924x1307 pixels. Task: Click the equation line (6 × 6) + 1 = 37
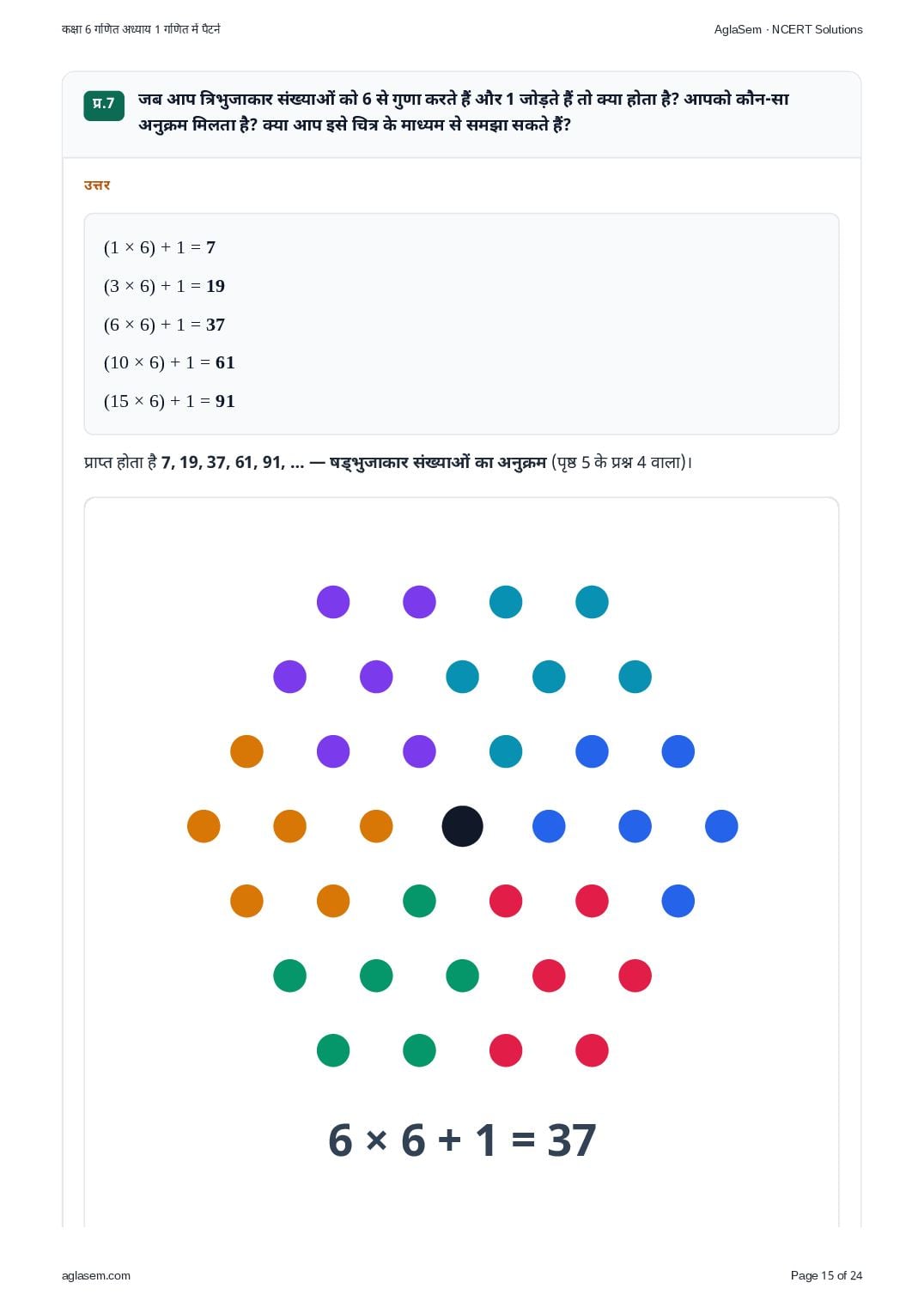tap(164, 325)
